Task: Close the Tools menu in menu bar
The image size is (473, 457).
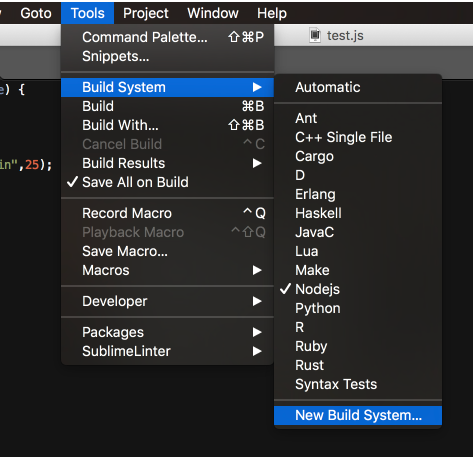Action: click(87, 13)
